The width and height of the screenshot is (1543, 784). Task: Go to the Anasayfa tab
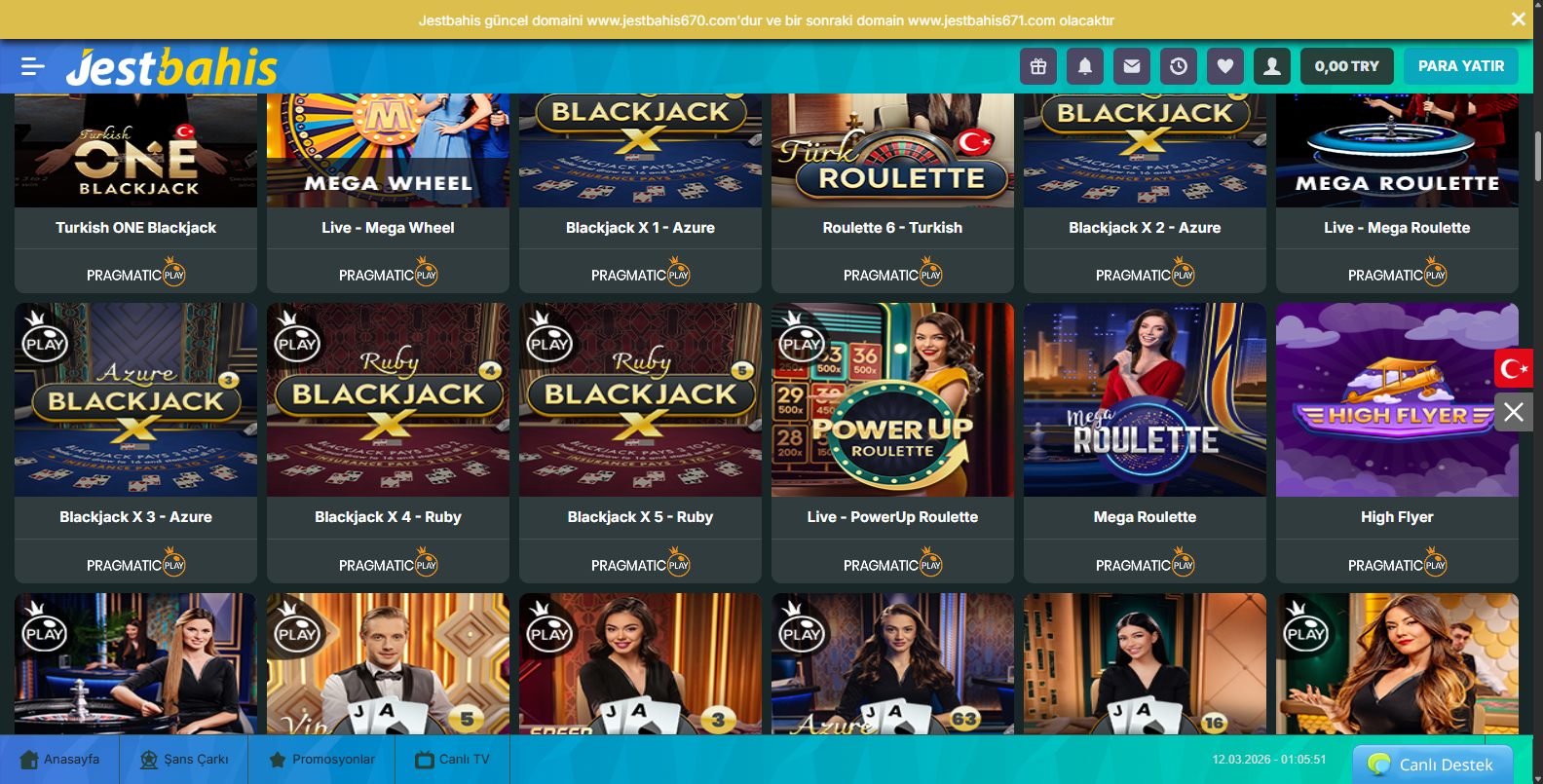[x=59, y=760]
